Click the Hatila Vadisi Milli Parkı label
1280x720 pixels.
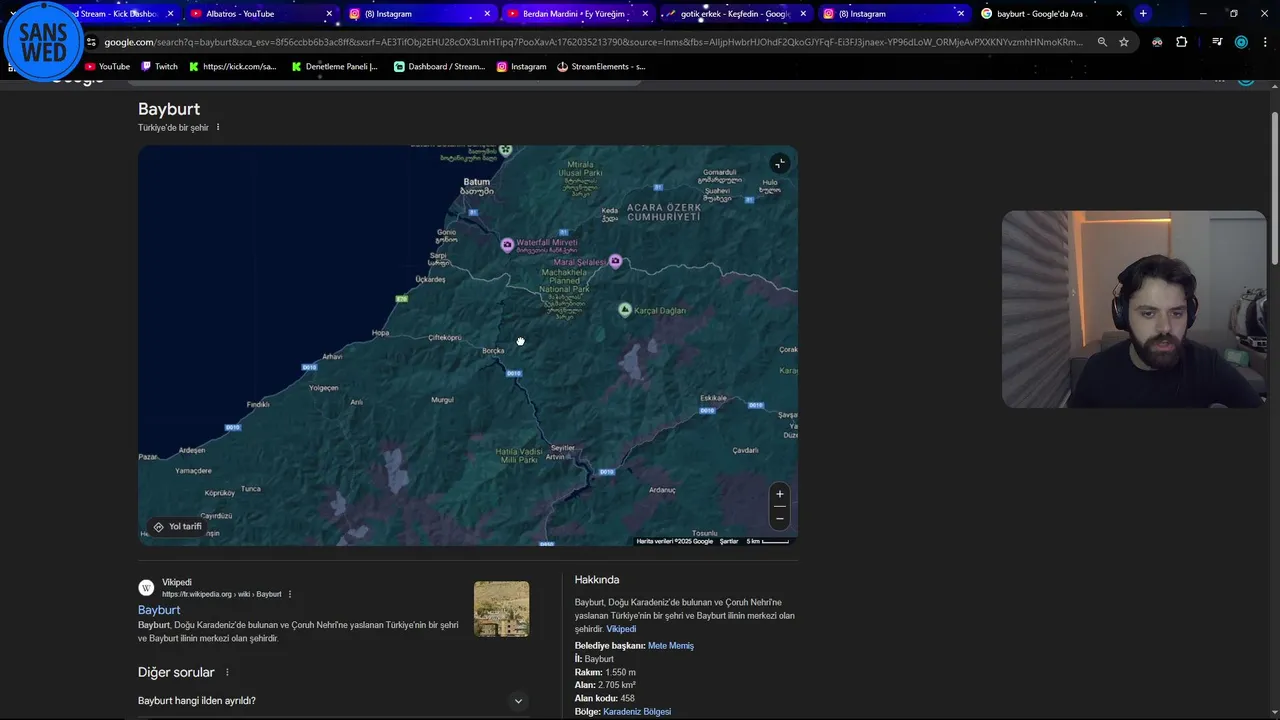518,455
